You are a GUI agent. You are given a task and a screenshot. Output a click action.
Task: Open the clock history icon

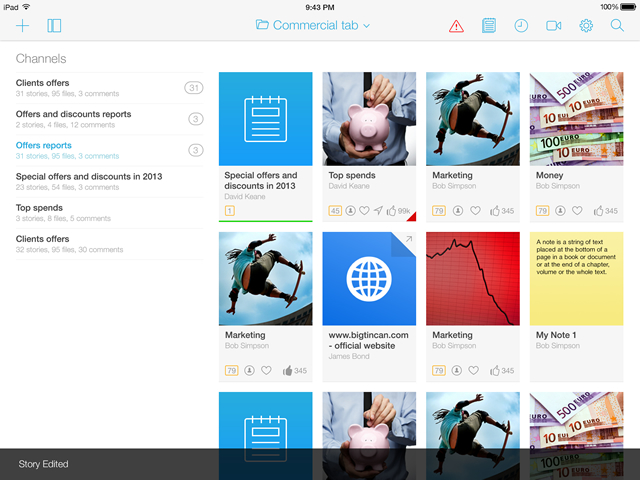click(x=521, y=26)
